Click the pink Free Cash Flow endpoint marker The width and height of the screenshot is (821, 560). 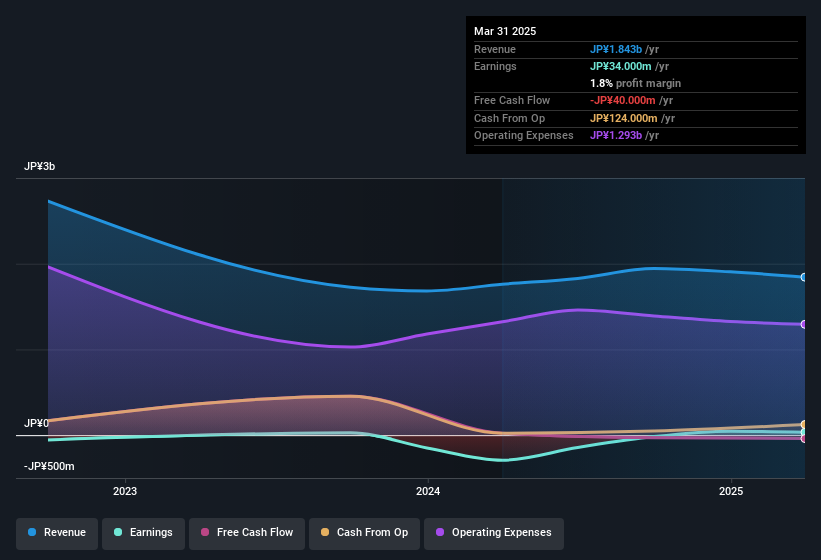804,439
